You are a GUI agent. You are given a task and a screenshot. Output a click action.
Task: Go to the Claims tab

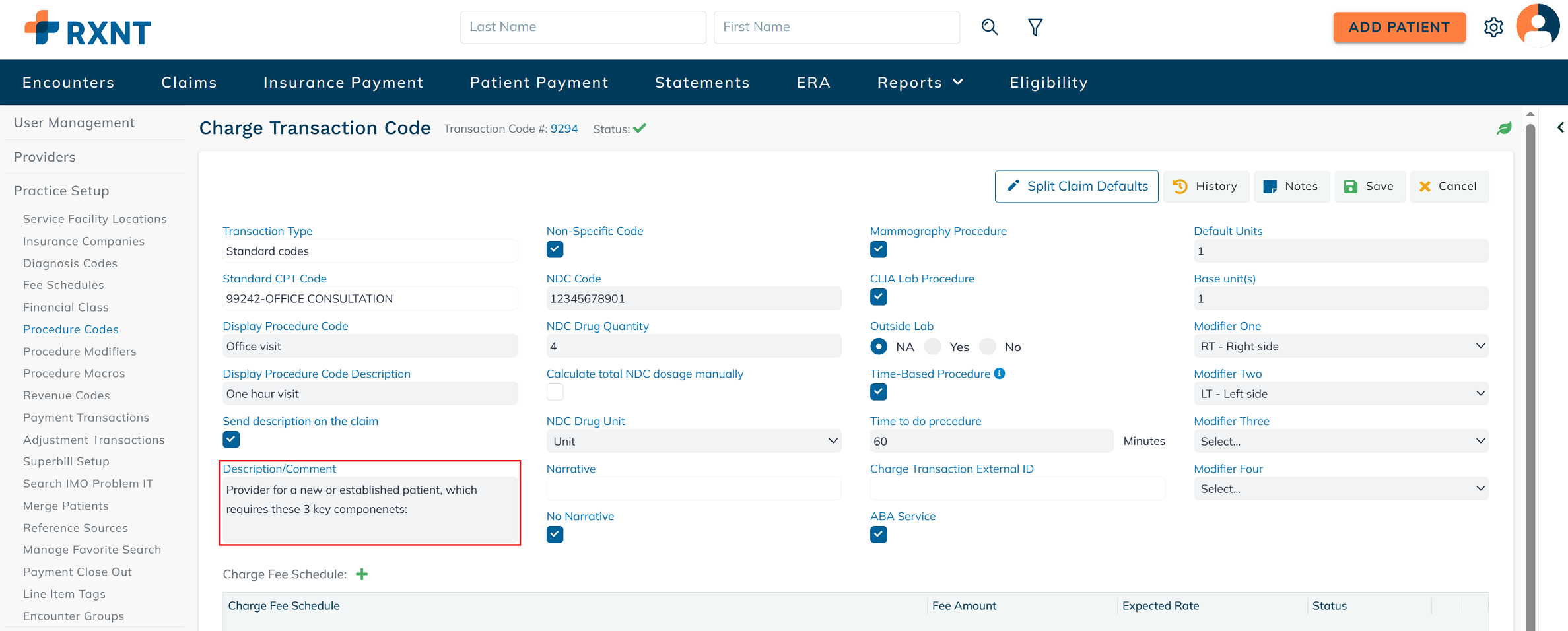pyautogui.click(x=189, y=83)
